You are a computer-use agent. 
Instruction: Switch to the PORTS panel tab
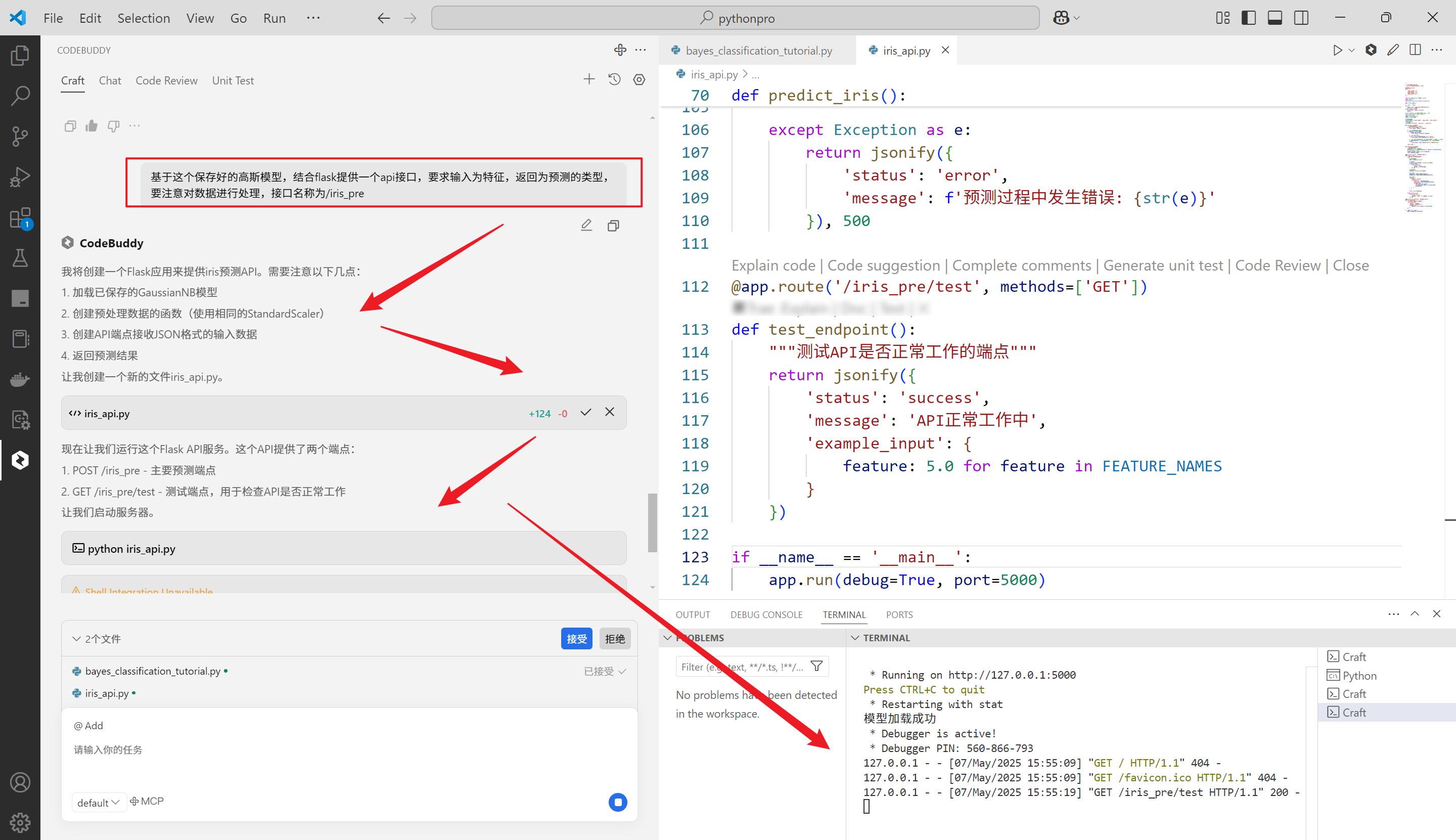coord(899,614)
